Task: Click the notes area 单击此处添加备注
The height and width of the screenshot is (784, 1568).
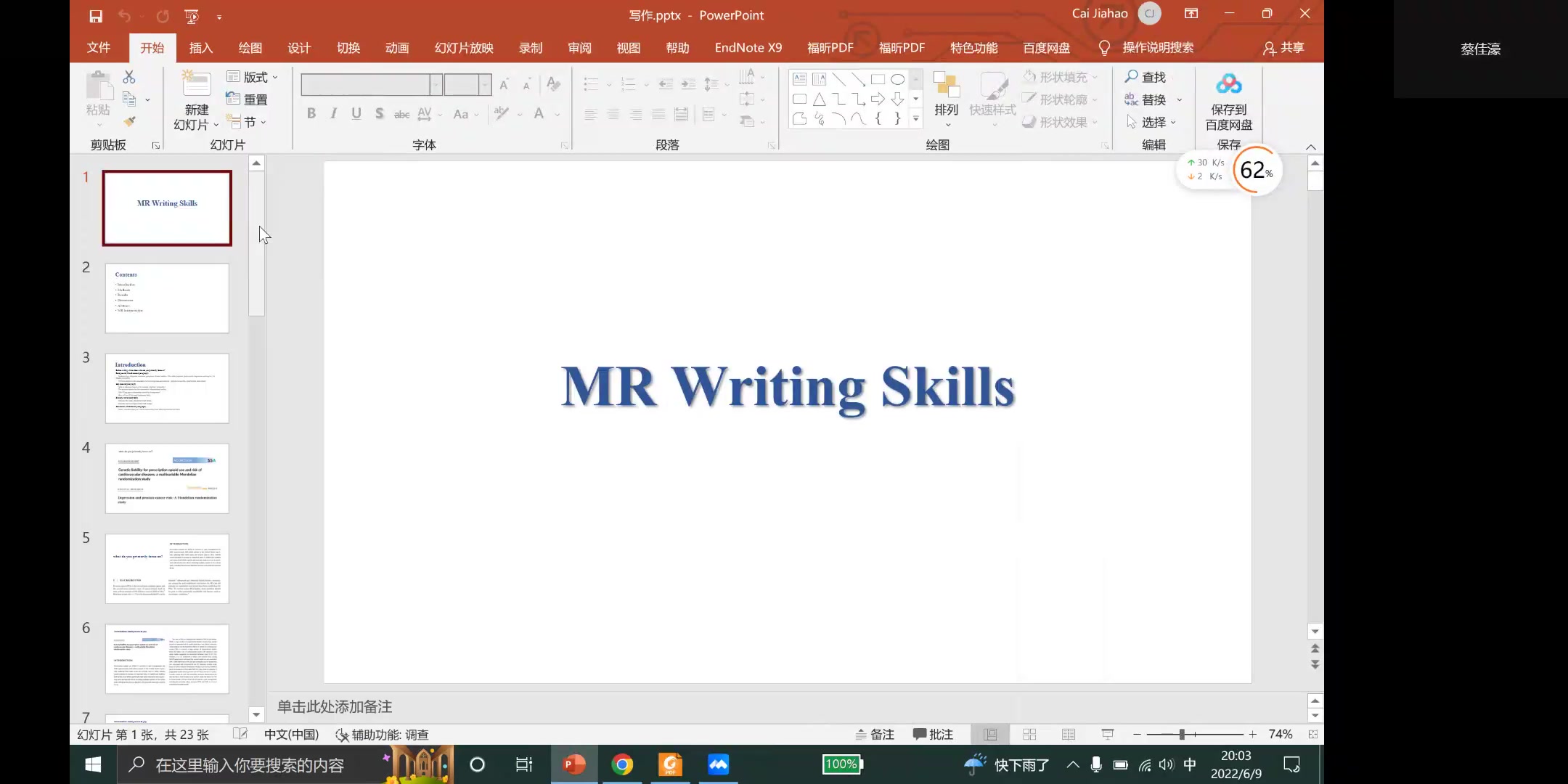Action: pyautogui.click(x=335, y=706)
